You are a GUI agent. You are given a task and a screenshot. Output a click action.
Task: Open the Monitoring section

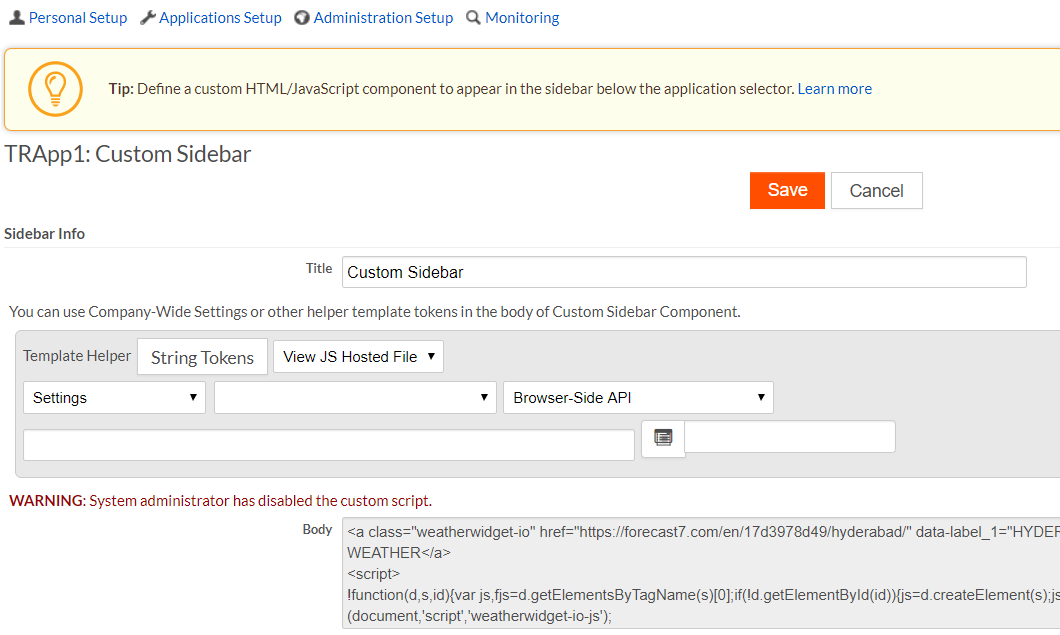pyautogui.click(x=522, y=18)
